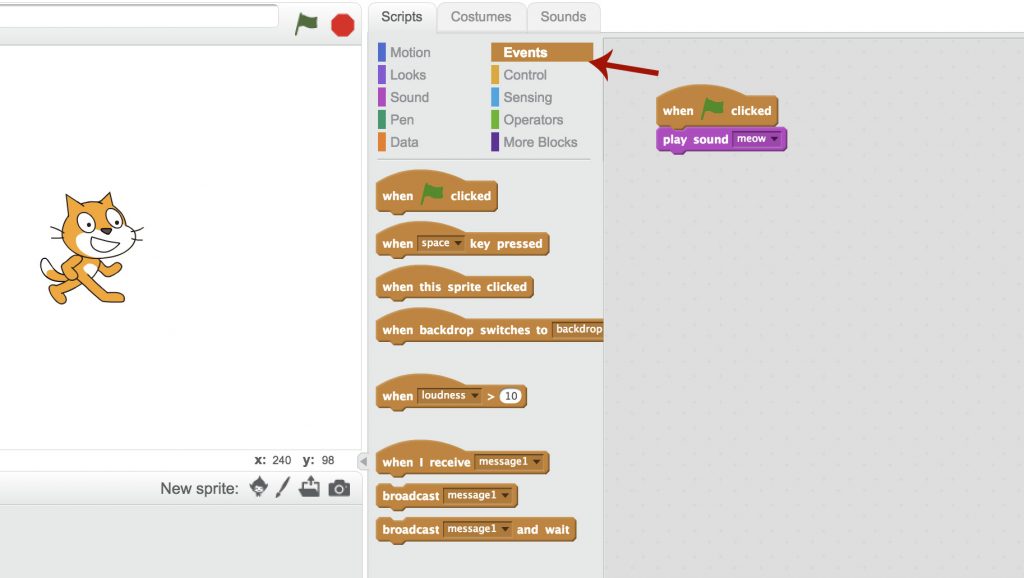Expand message1 dropdown in when I receive block
Viewport: 1024px width, 578px height.
[x=537, y=462]
